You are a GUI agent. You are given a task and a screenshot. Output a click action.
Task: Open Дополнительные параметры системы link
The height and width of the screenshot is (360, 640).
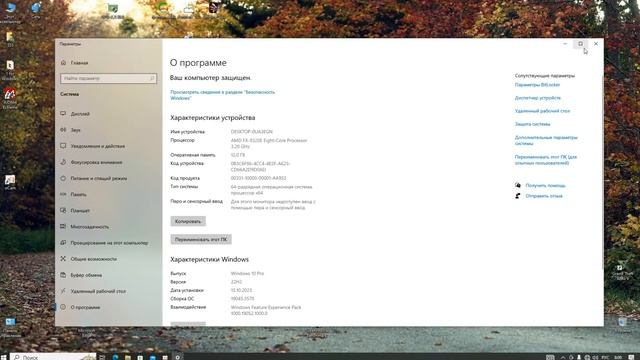click(546, 140)
